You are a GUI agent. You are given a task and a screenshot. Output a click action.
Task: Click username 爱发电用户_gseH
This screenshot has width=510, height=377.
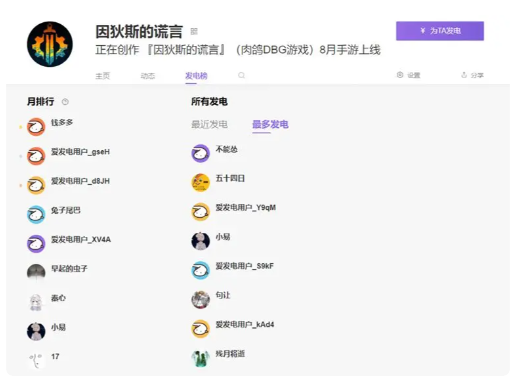80,152
